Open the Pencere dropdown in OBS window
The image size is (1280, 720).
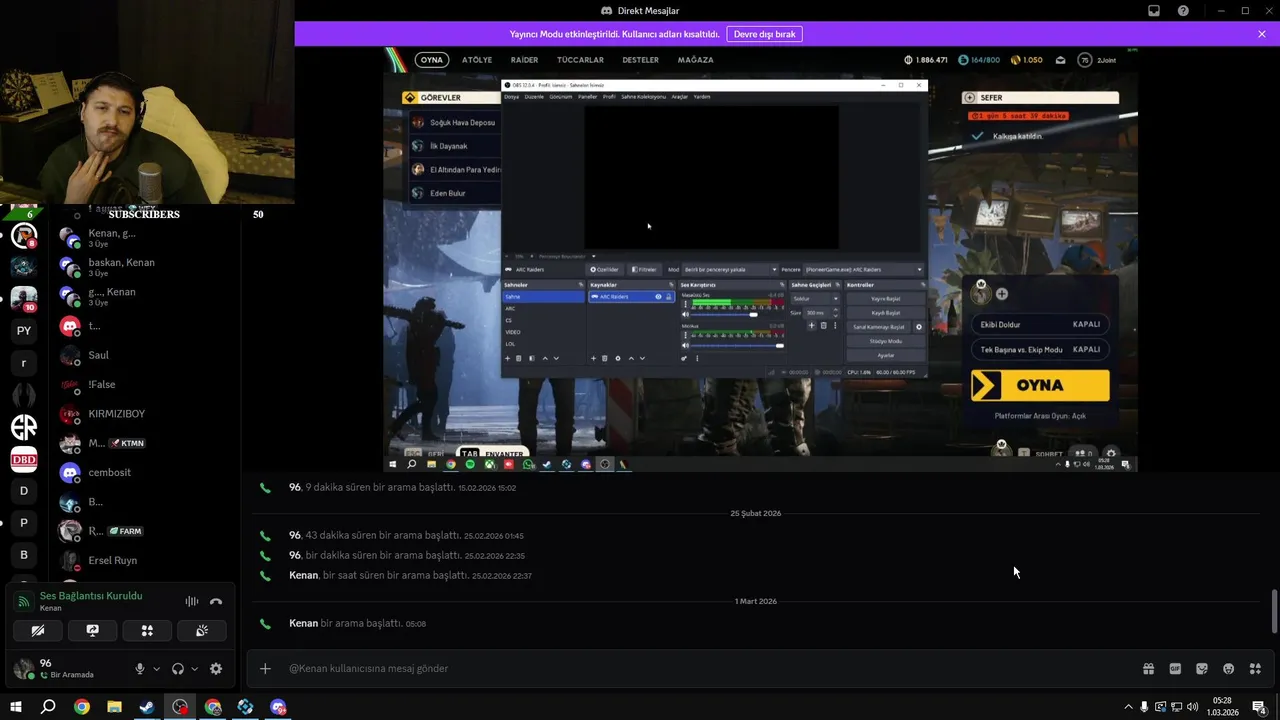pos(864,269)
